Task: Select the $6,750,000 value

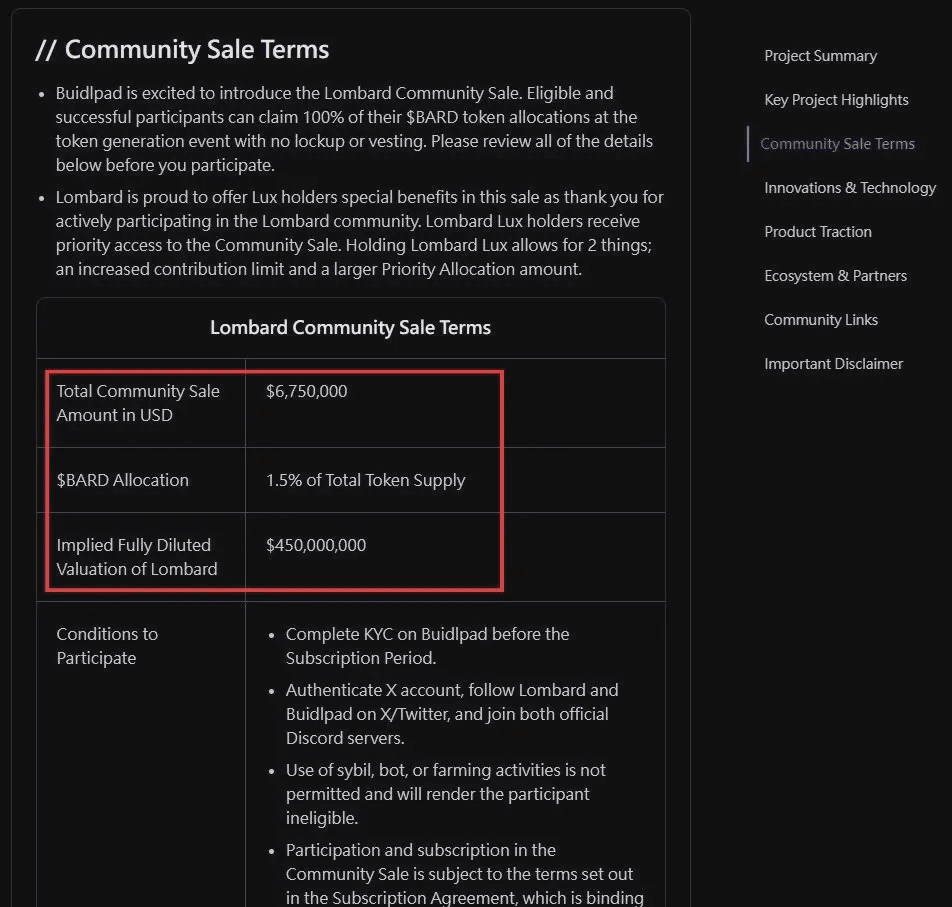Action: pos(307,391)
